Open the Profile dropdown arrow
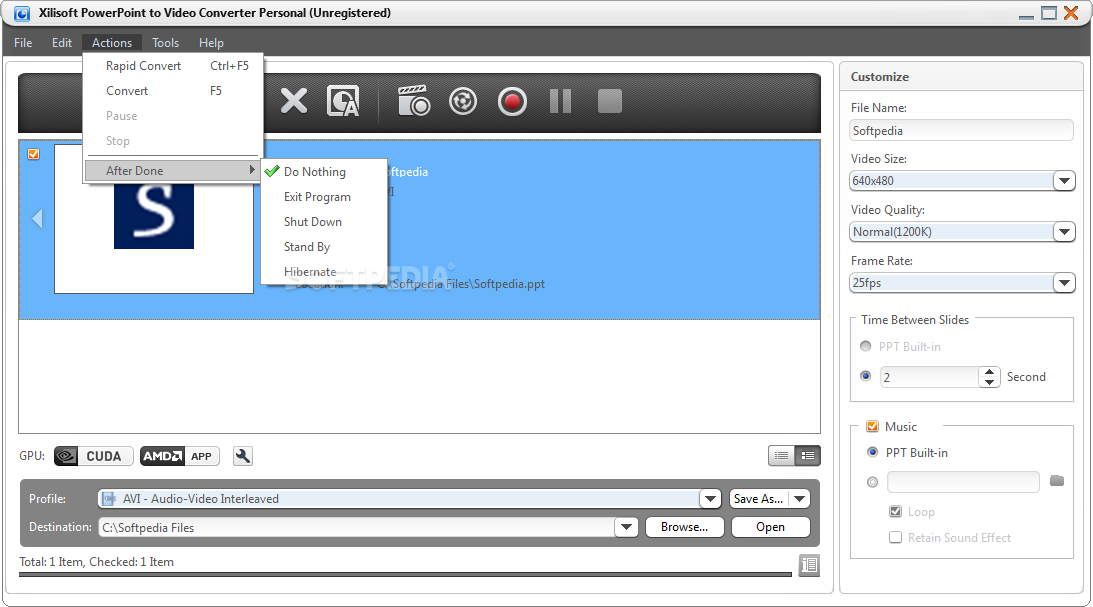1093x607 pixels. click(710, 499)
